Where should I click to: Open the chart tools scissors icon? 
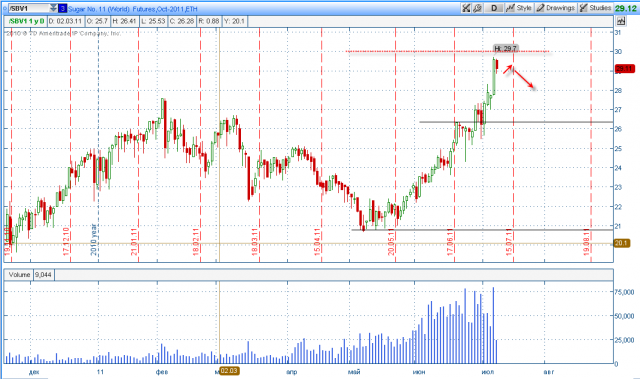tap(466, 8)
